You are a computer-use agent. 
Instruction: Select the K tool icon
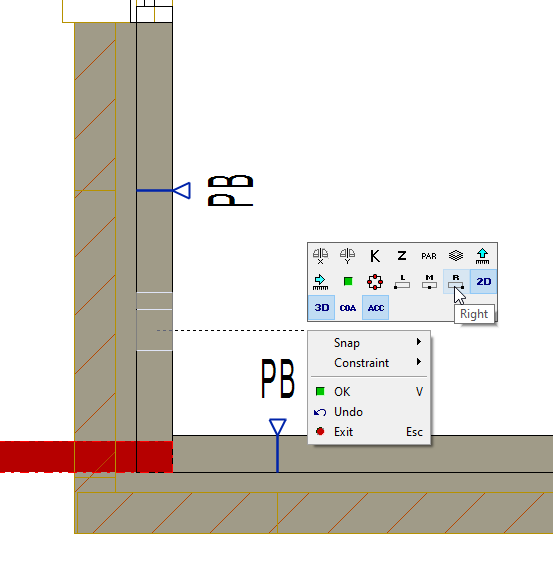point(375,256)
